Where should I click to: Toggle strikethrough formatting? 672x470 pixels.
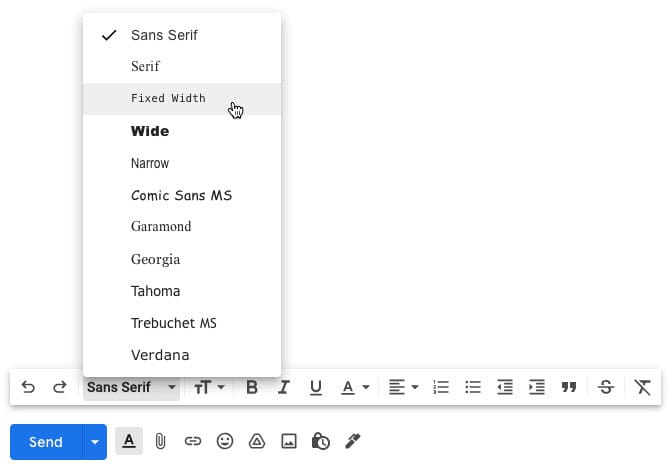click(606, 387)
